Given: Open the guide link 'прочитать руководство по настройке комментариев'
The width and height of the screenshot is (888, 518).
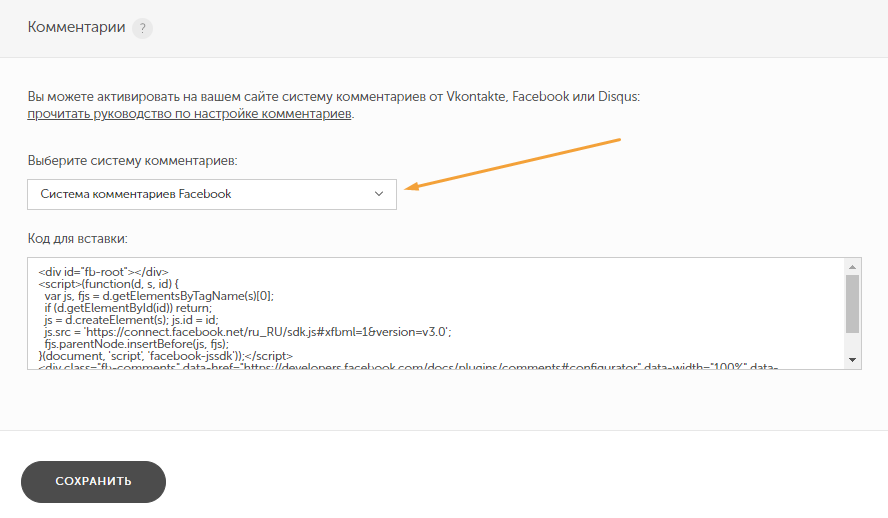Looking at the screenshot, I should click(x=190, y=114).
